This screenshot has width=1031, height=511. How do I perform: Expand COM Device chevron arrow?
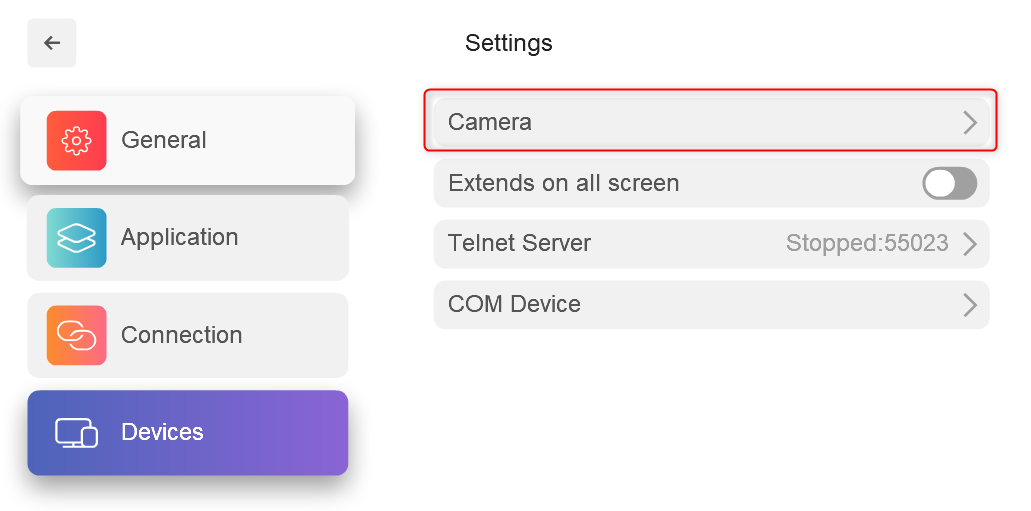(971, 305)
